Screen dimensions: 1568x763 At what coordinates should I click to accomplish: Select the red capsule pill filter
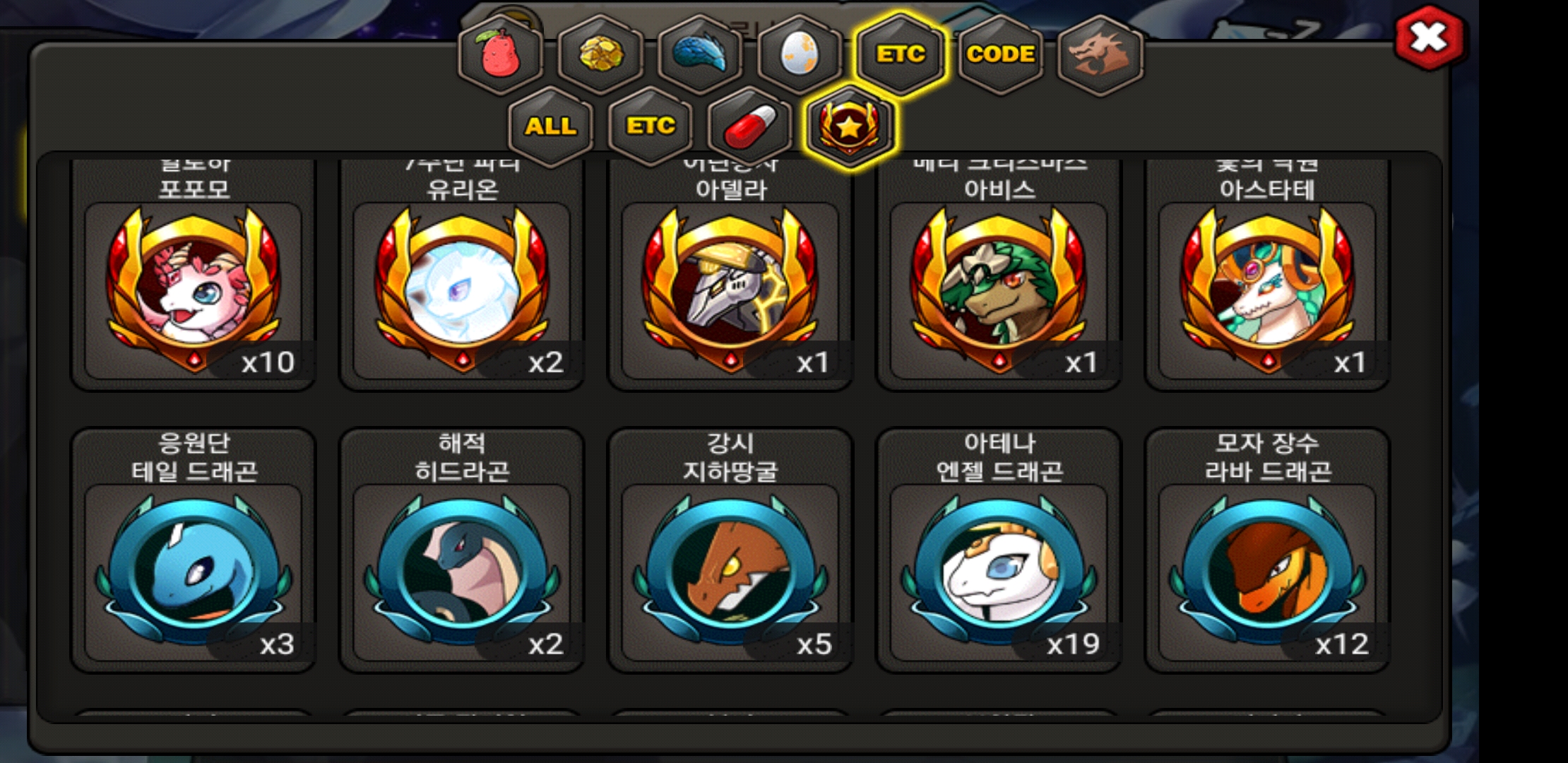click(749, 126)
